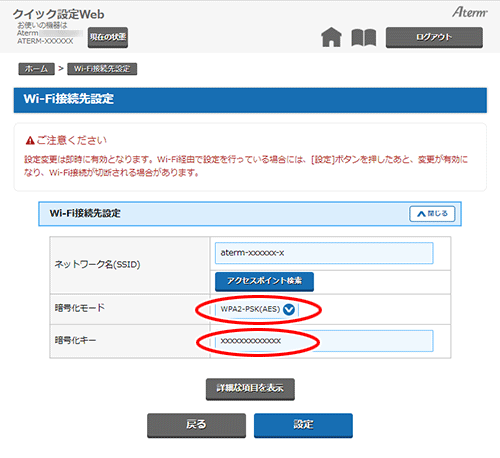The image size is (500, 458).
Task: Click 詳細な項目を表示 button
Action: coord(250,389)
